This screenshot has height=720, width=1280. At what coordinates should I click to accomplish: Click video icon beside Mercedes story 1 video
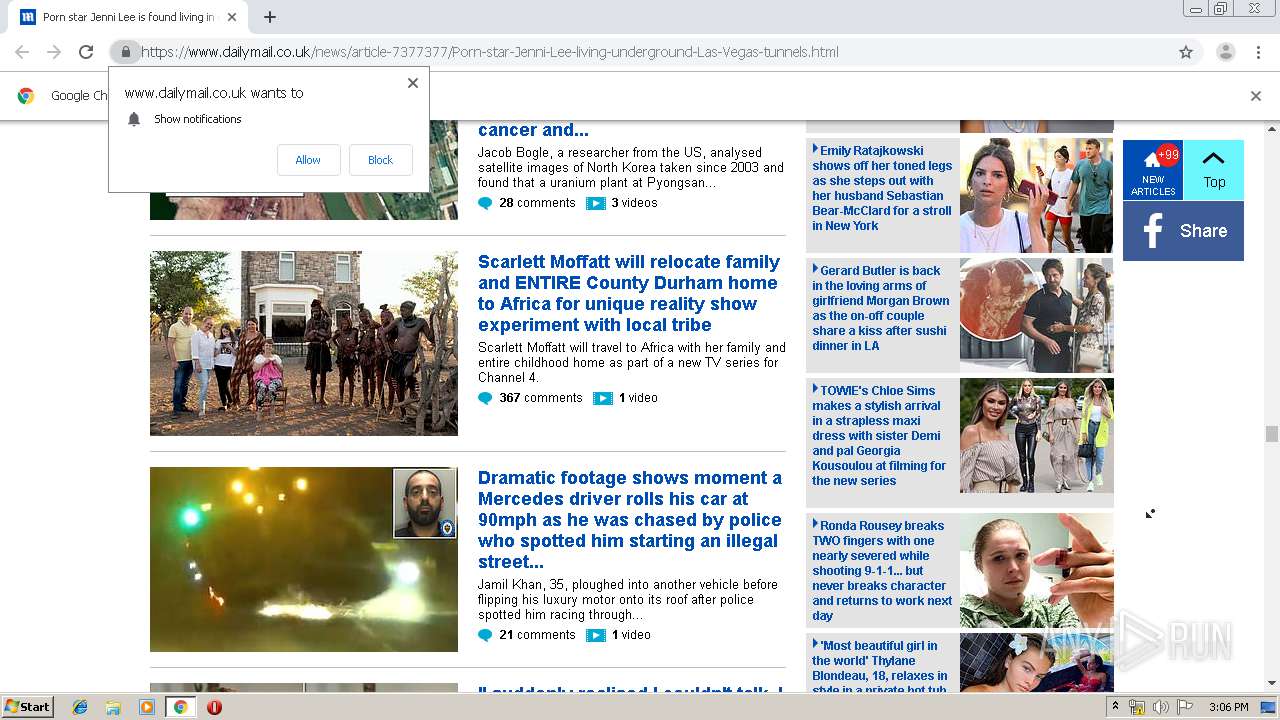pyautogui.click(x=596, y=635)
